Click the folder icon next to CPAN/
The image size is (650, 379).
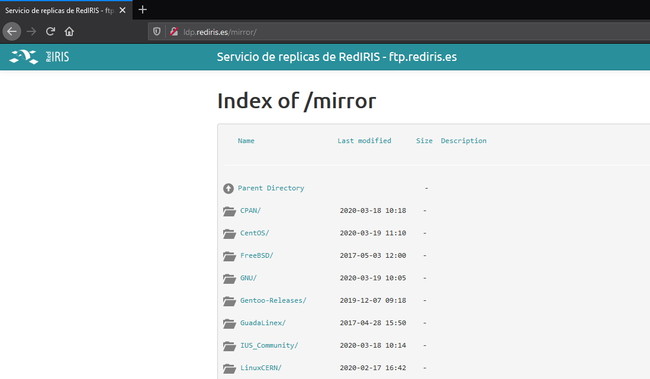229,211
